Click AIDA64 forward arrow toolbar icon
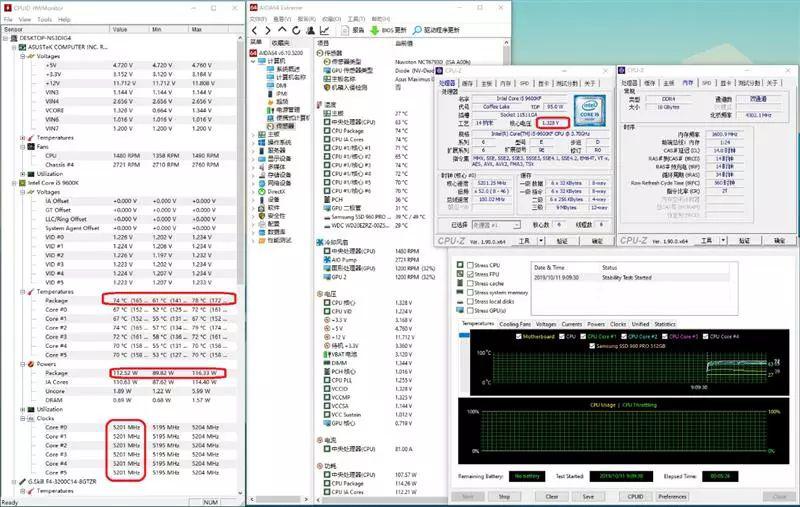 click(x=268, y=31)
